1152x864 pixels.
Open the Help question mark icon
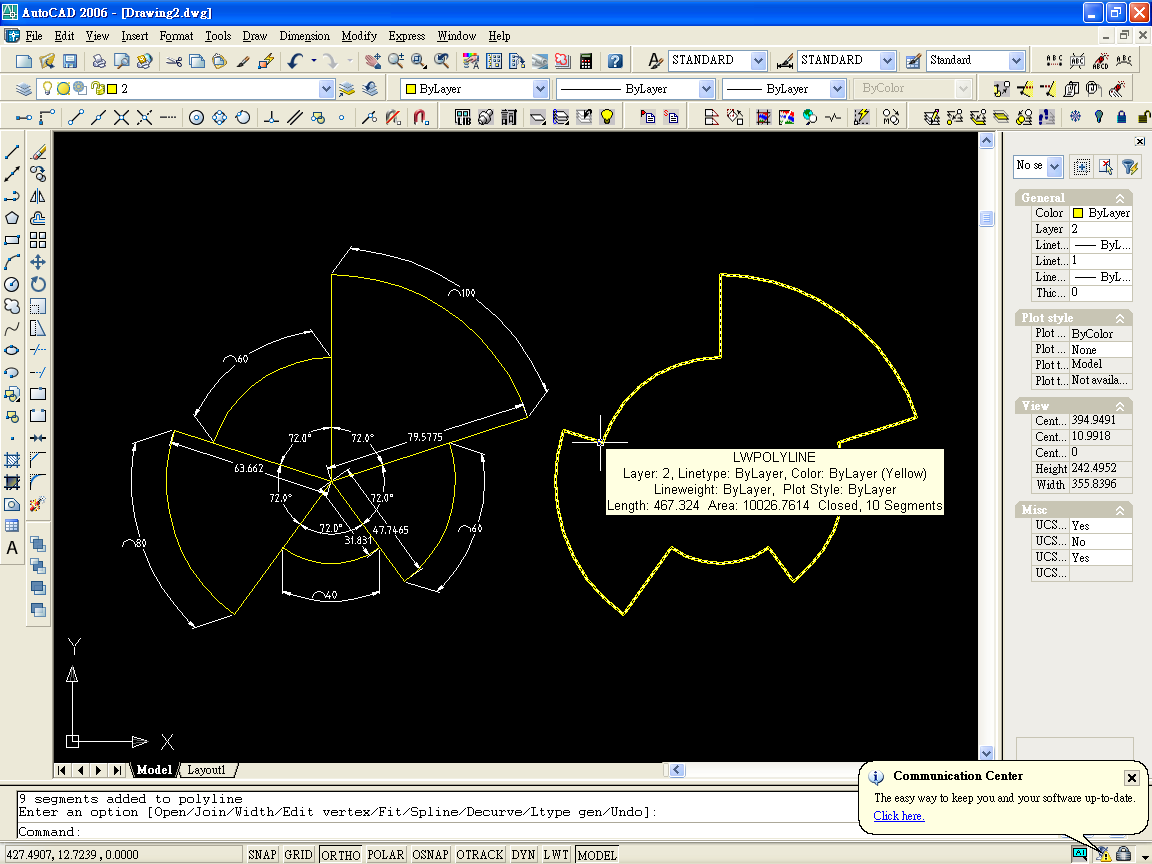pos(615,61)
